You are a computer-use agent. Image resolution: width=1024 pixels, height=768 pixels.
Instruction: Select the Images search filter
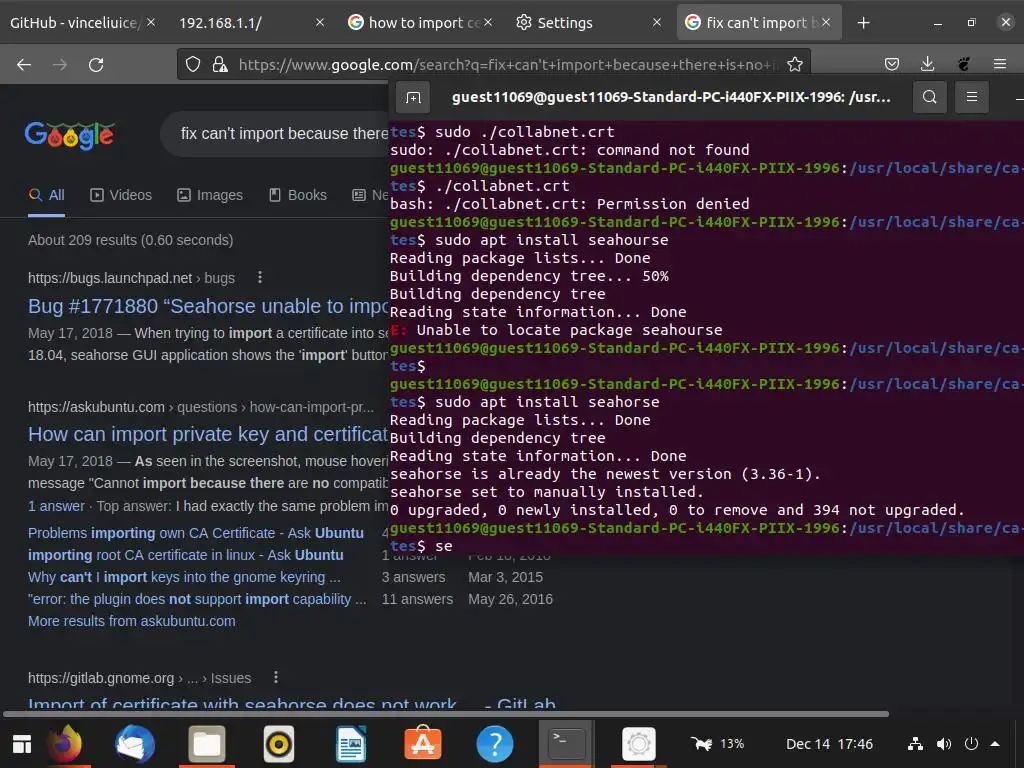[210, 195]
